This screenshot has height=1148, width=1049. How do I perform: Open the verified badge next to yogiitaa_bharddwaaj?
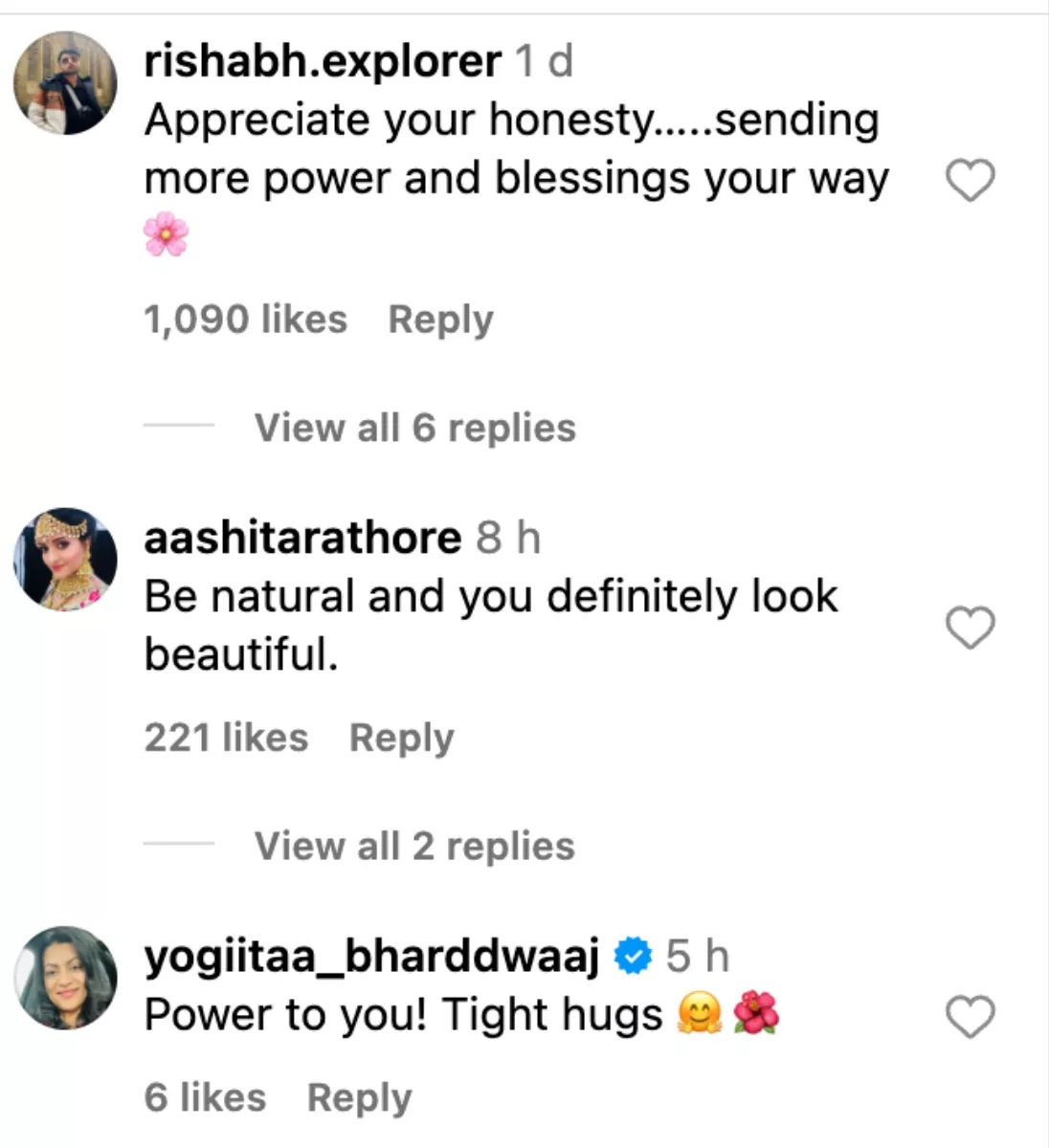tap(633, 956)
